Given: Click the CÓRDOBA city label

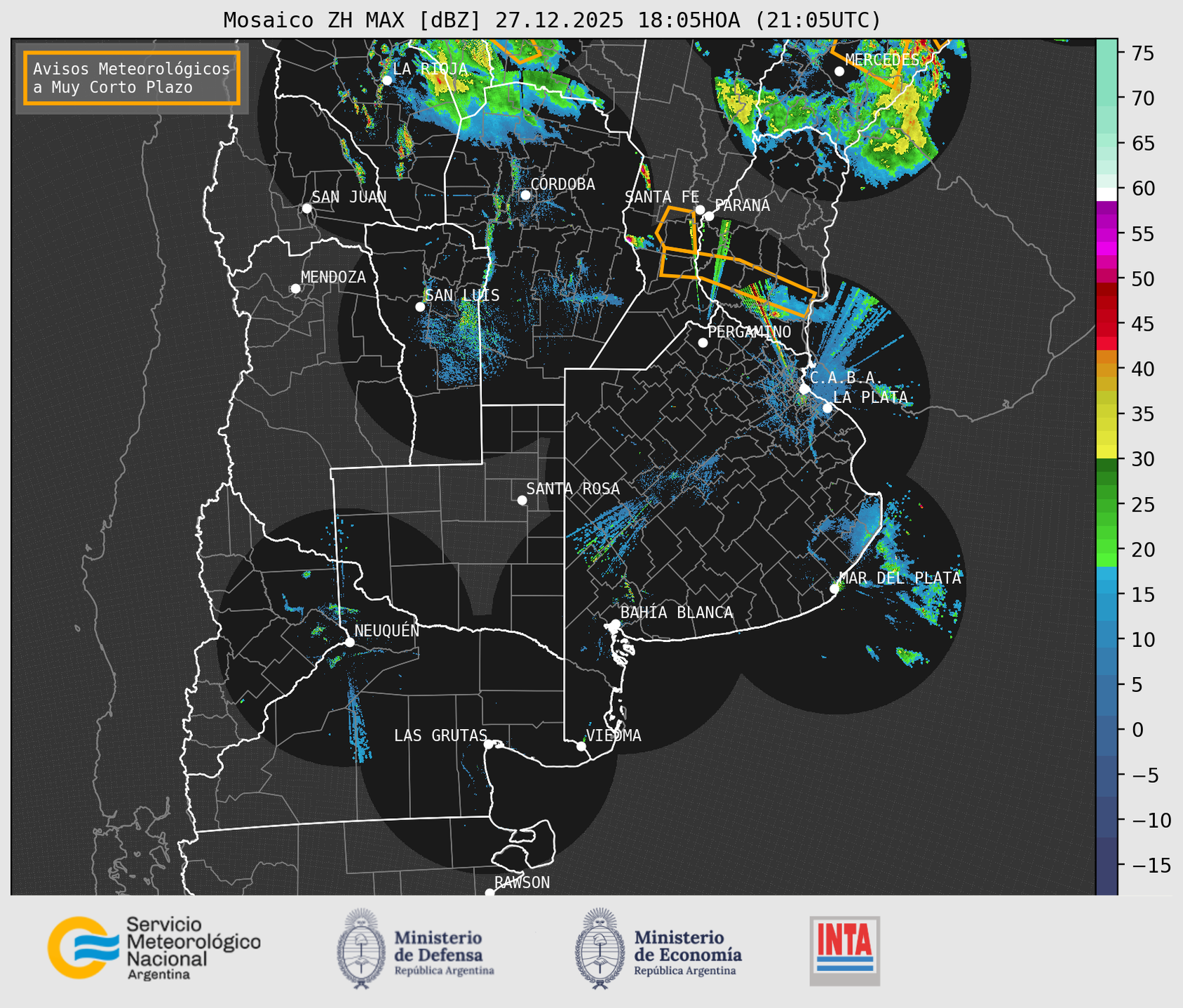Looking at the screenshot, I should (x=562, y=184).
